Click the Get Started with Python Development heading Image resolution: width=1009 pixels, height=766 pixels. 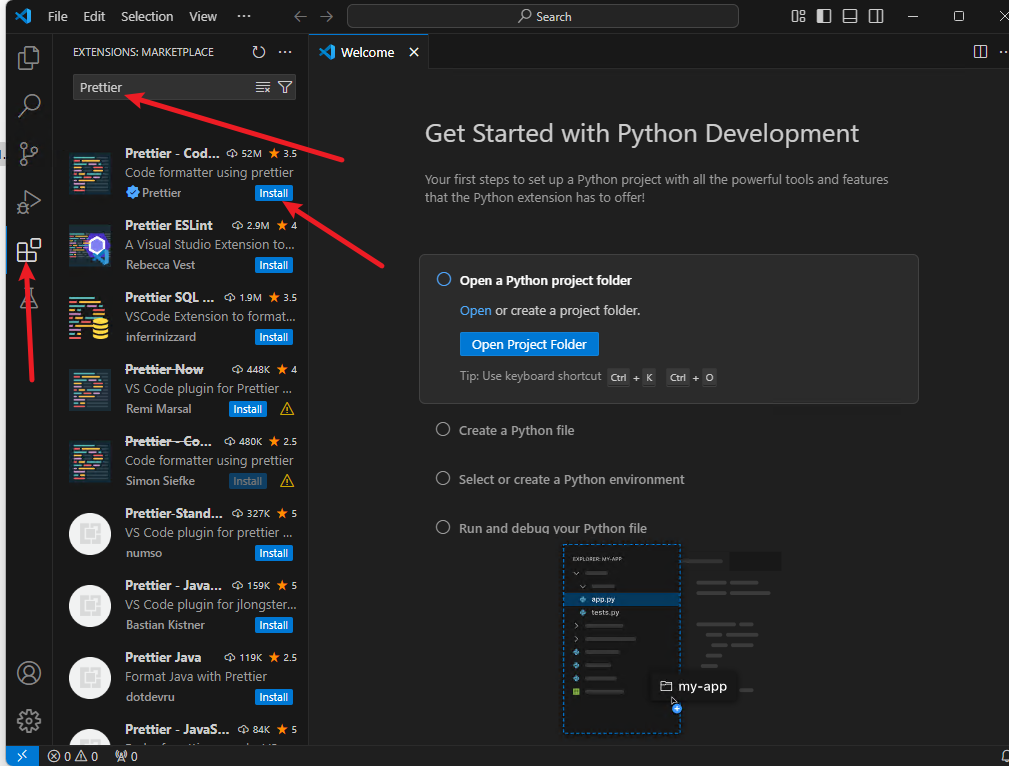(642, 133)
